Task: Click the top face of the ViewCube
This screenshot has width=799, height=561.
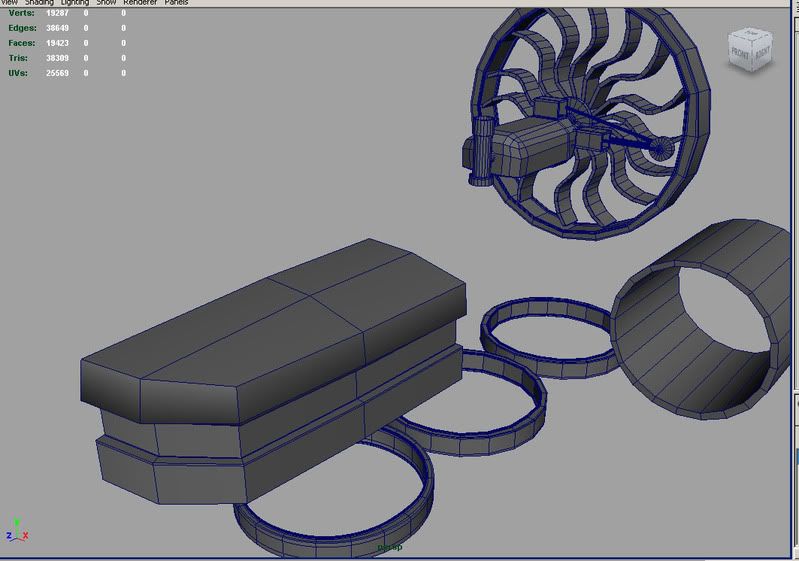Action: click(x=752, y=34)
